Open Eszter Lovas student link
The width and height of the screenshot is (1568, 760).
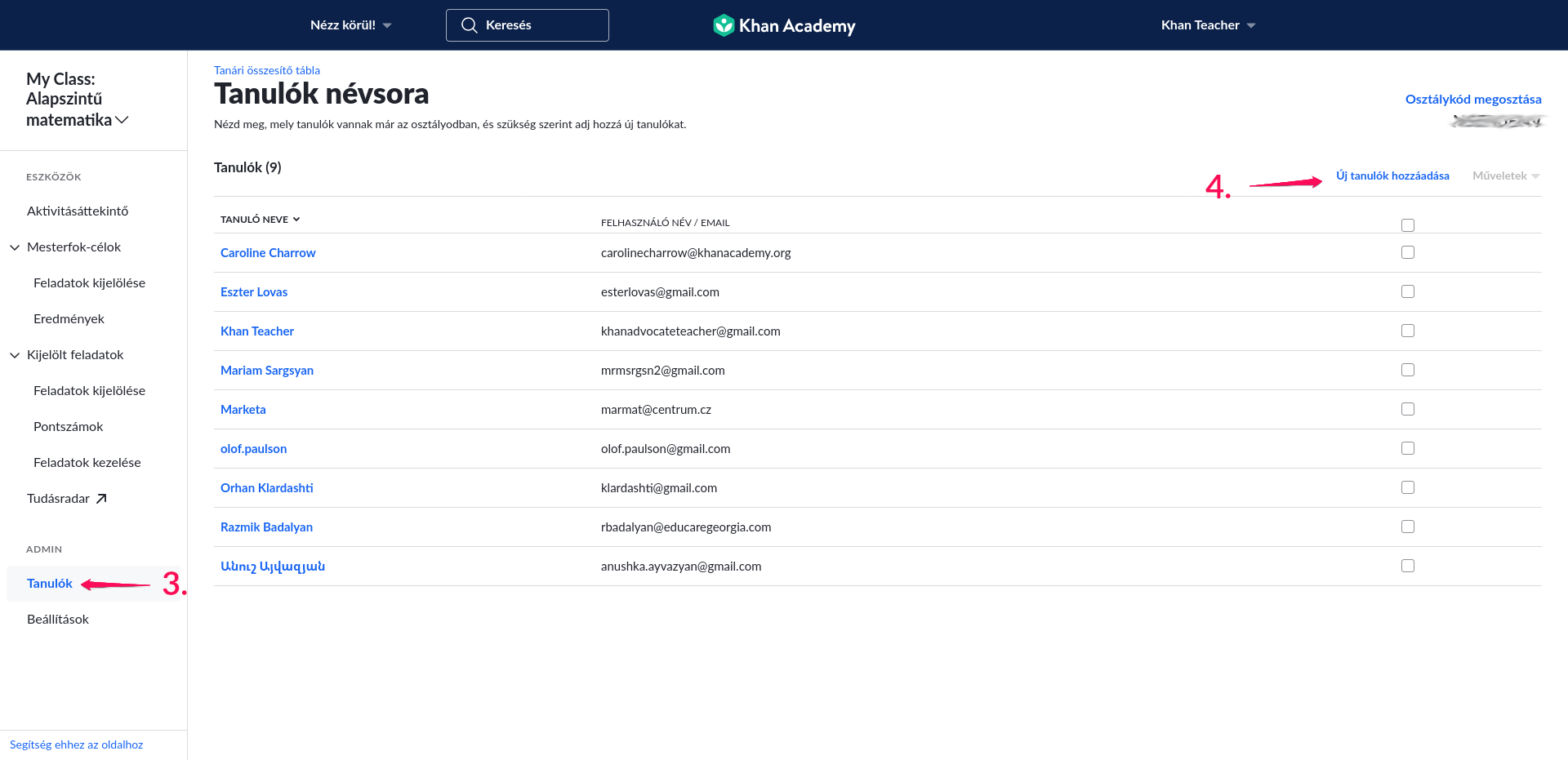[254, 292]
